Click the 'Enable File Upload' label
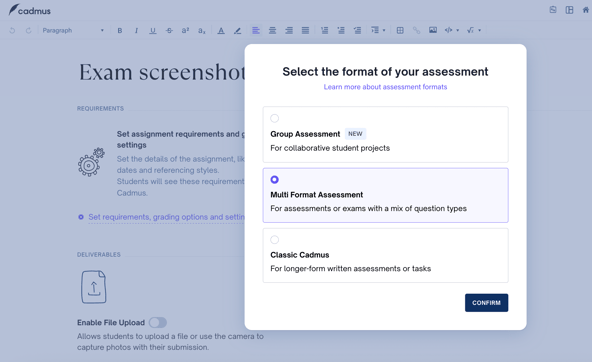The height and width of the screenshot is (362, 592). point(111,323)
